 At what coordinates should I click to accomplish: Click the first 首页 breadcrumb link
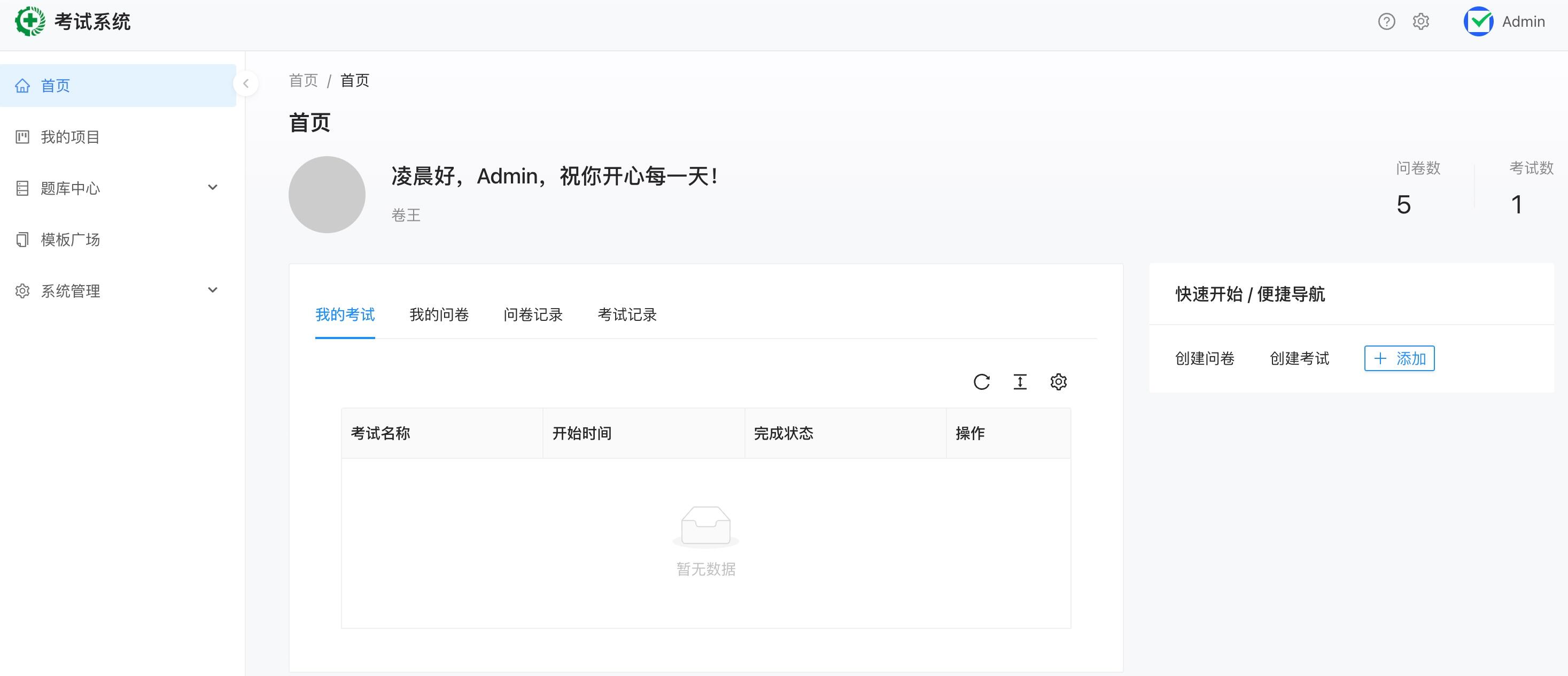pyautogui.click(x=303, y=80)
